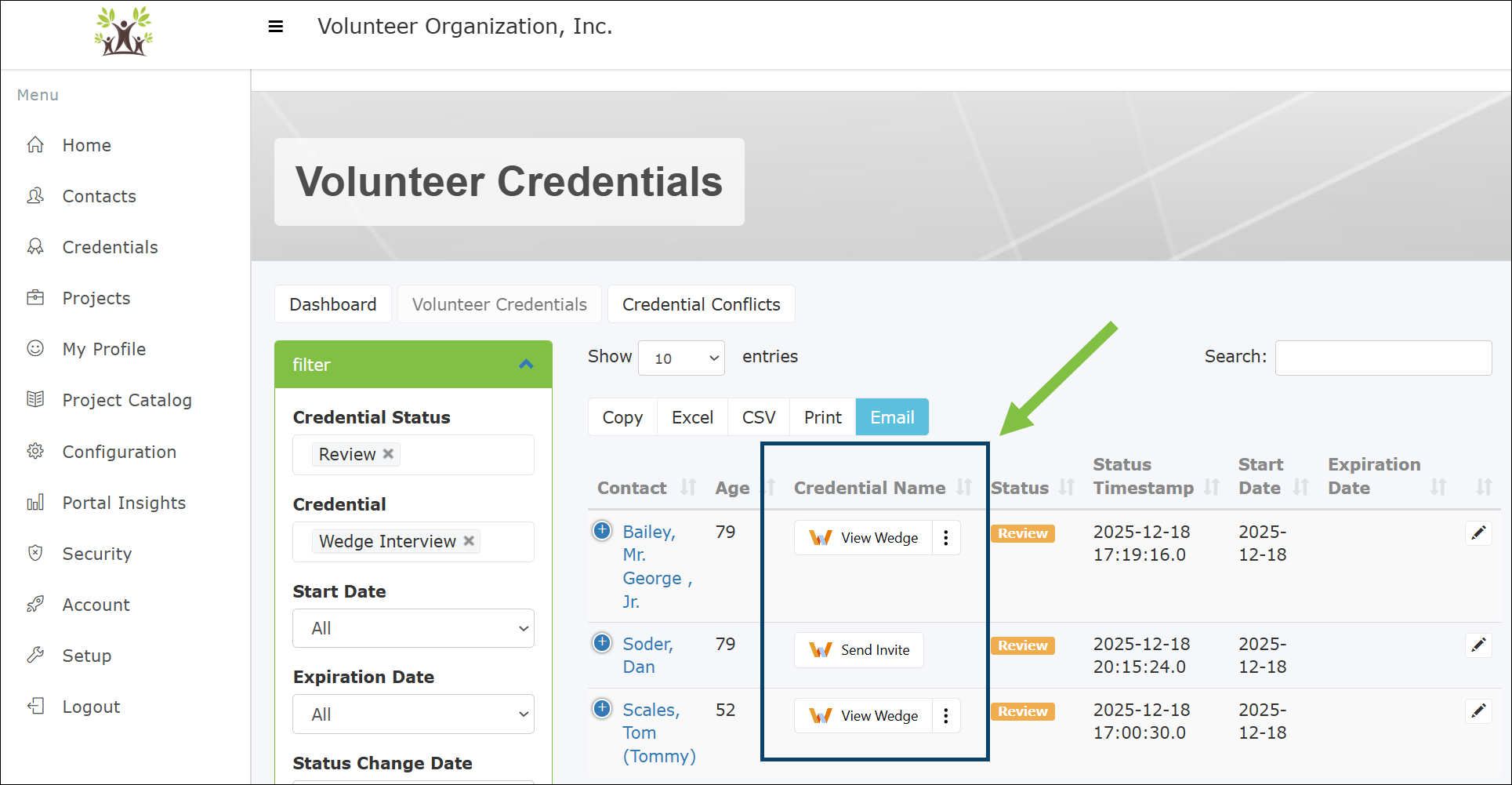Screen dimensions: 1512x785
Task: Edit Dan Soder's credential with the pencil icon
Action: click(1478, 645)
